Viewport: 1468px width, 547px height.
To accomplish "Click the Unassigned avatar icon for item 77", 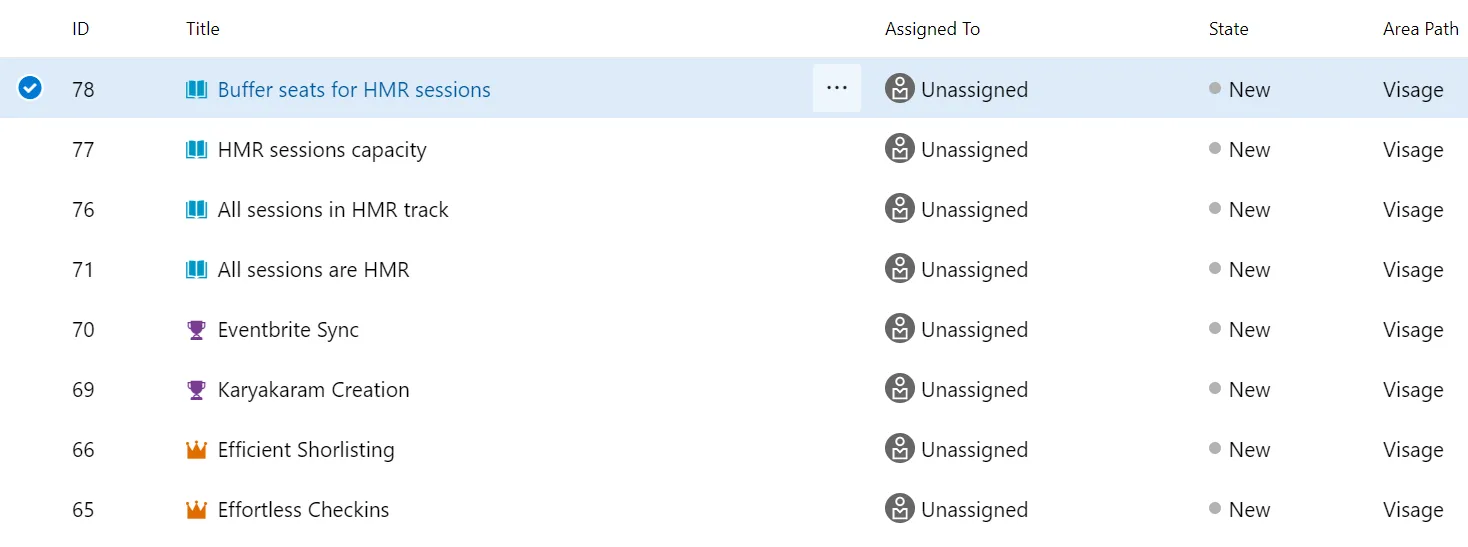I will click(x=900, y=149).
